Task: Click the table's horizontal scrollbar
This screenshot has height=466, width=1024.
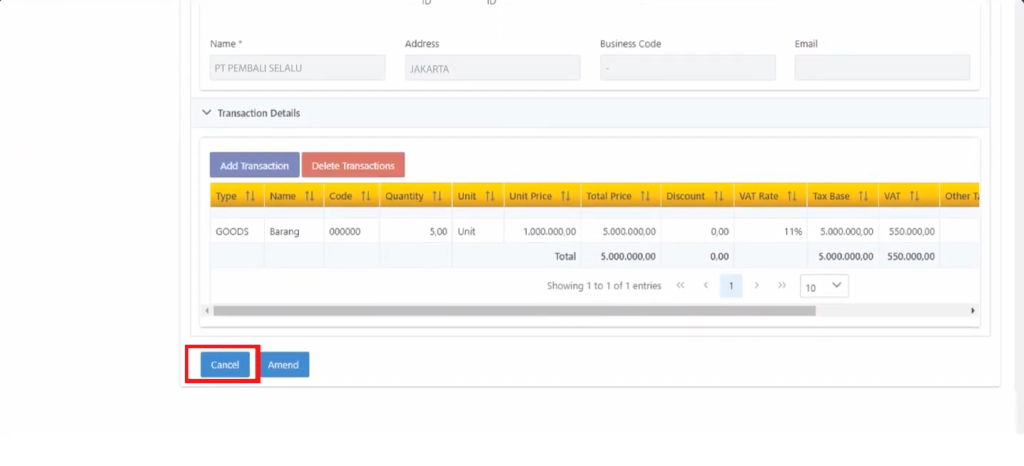Action: point(514,311)
